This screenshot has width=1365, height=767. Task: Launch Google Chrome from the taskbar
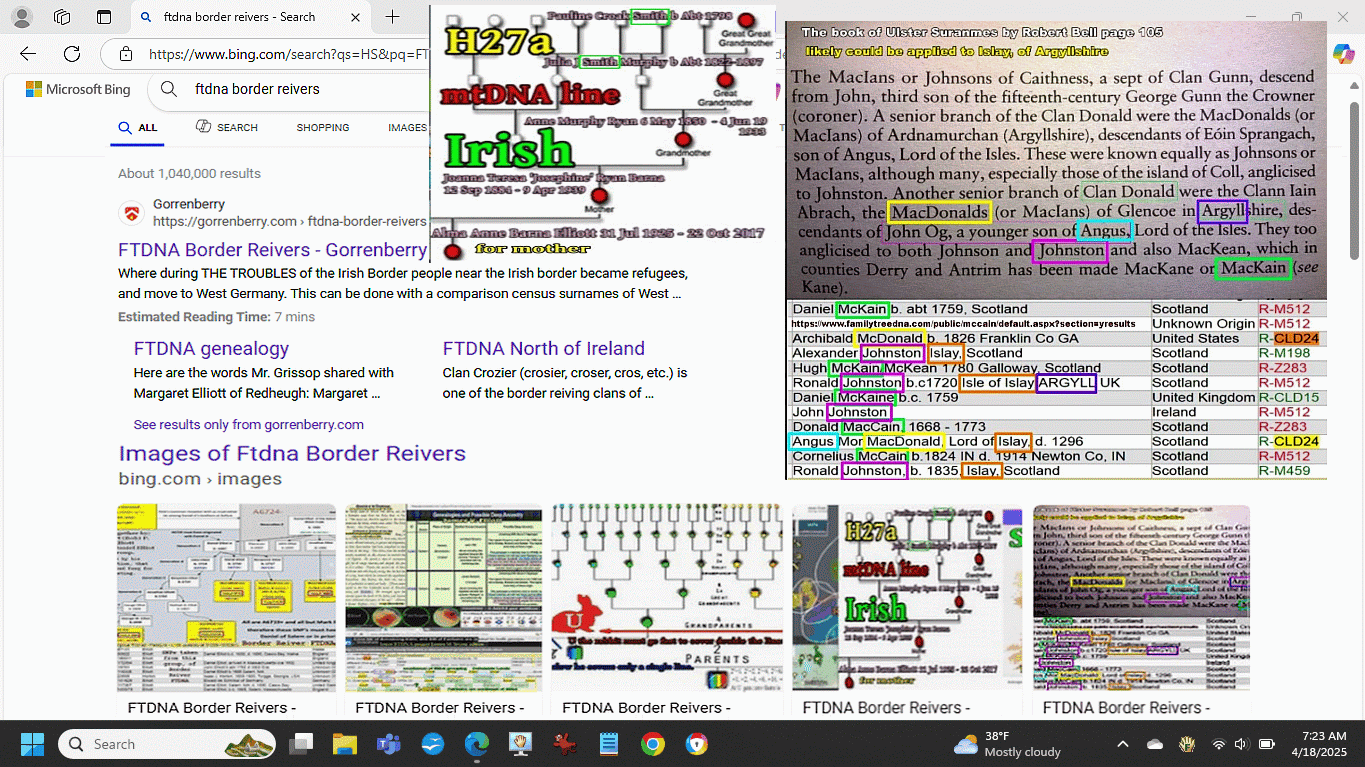pyautogui.click(x=653, y=744)
